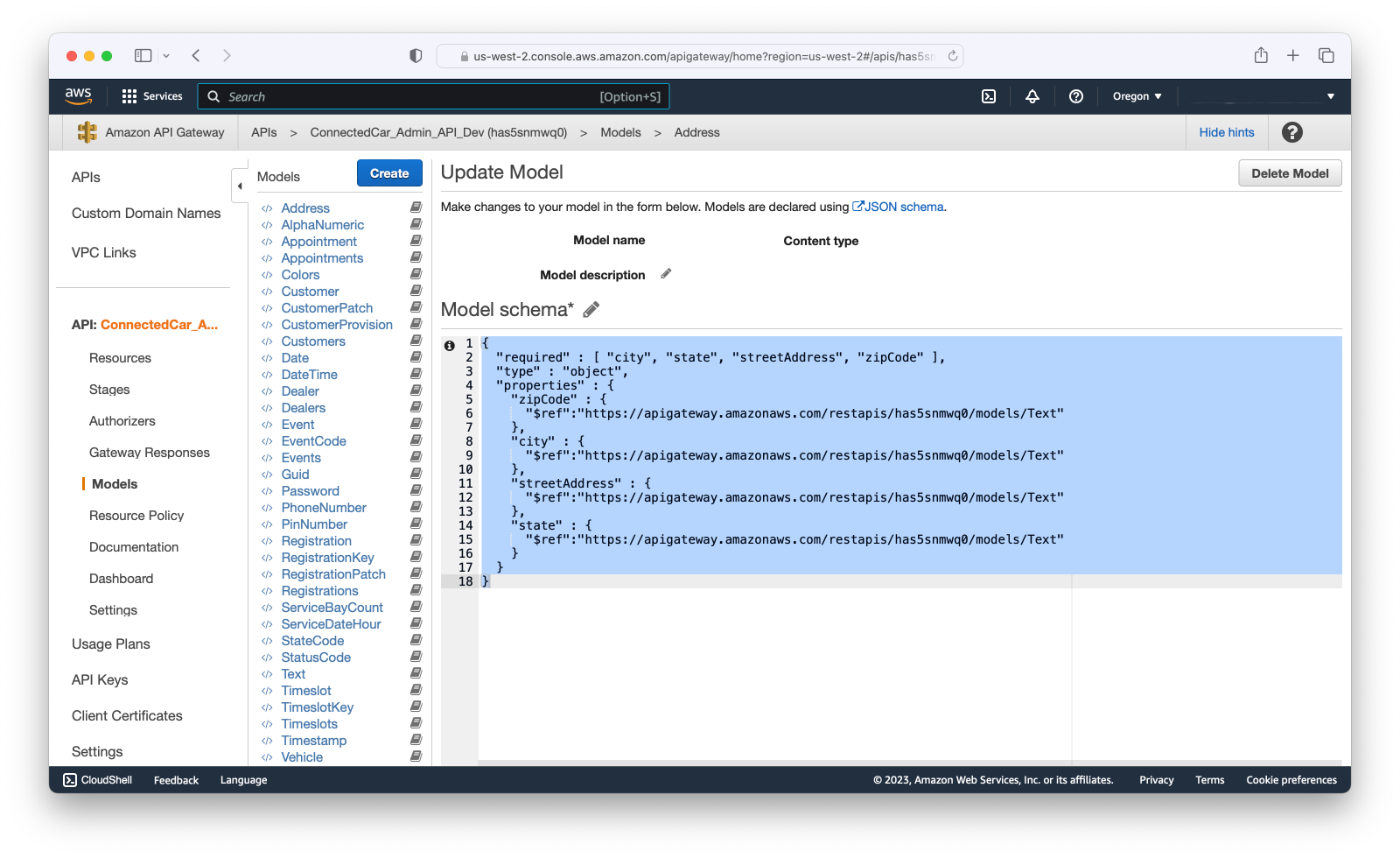Toggle the Safari sidebar button
Viewport: 1400px width, 858px height.
tap(143, 56)
